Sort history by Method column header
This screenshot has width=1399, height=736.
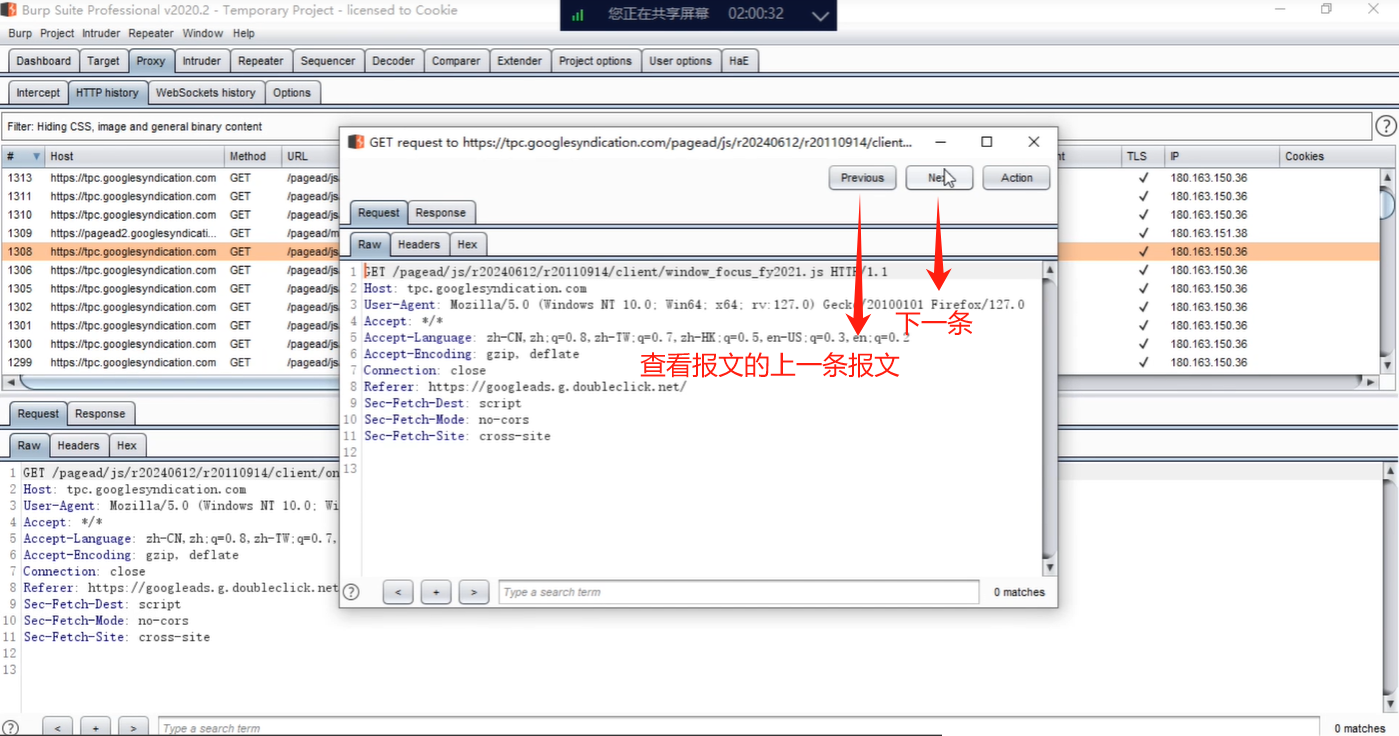click(254, 156)
